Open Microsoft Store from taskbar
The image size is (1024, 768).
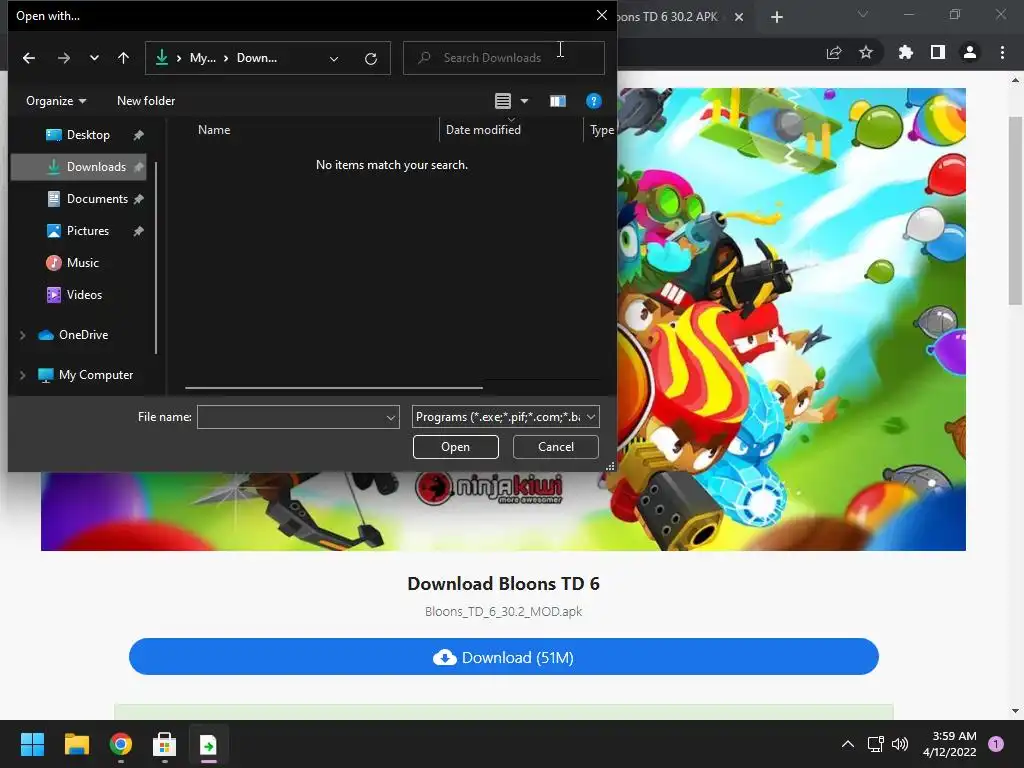(x=165, y=744)
